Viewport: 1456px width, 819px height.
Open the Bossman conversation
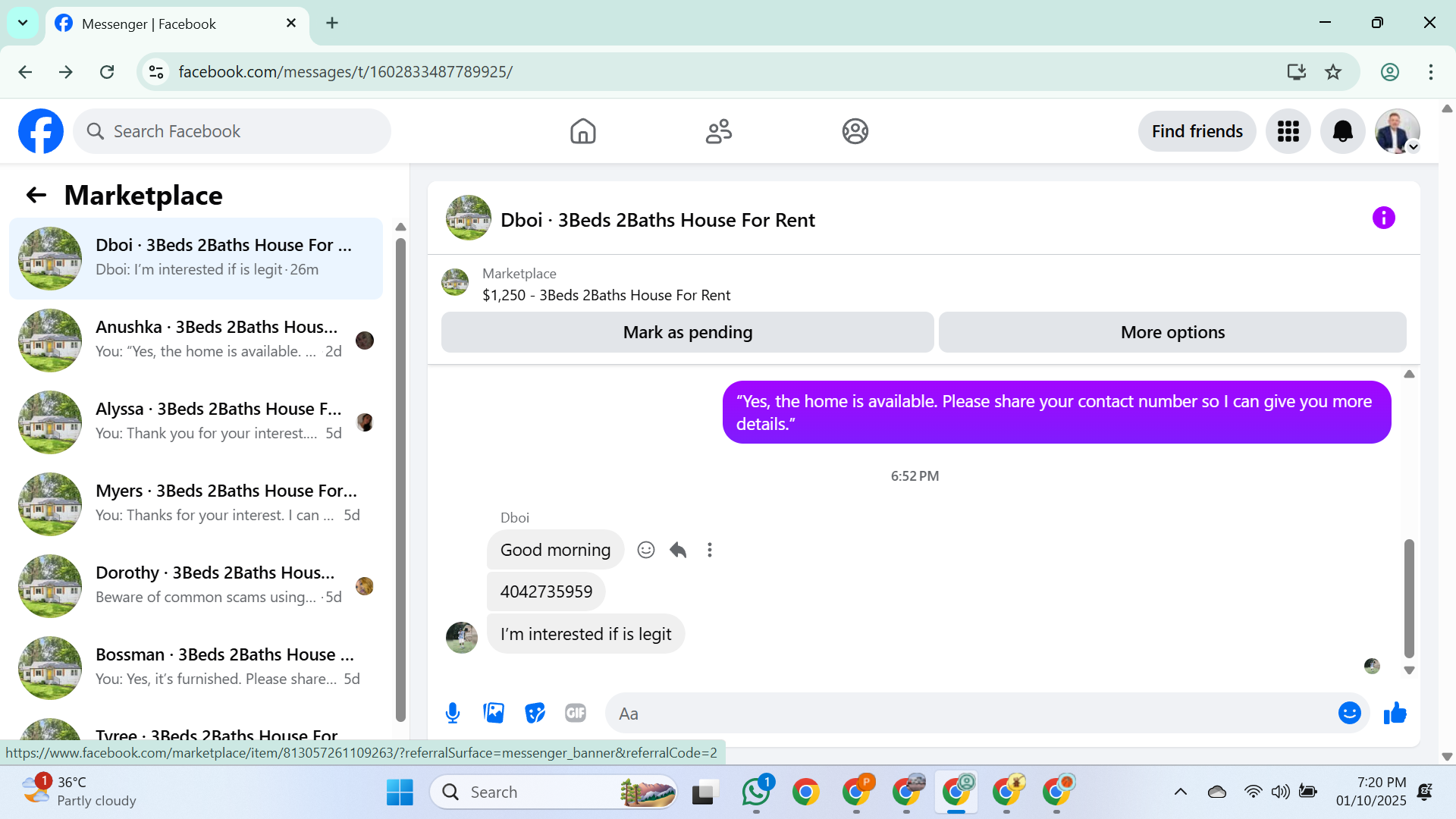[196, 668]
